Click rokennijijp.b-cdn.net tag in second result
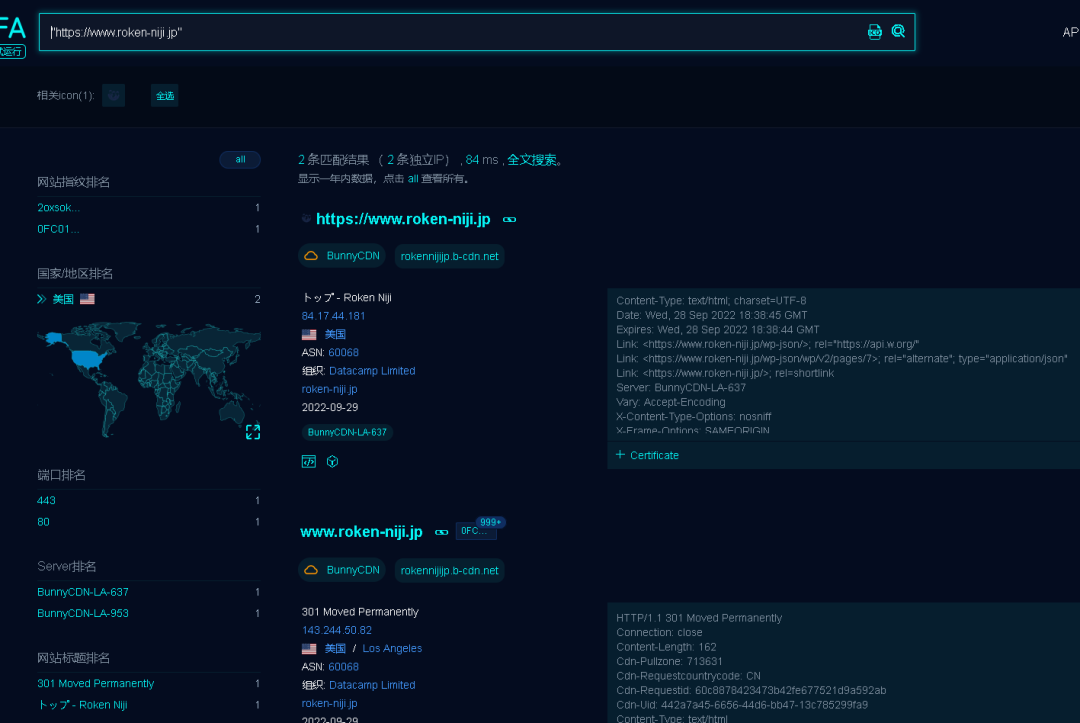The image size is (1080, 723). point(449,570)
